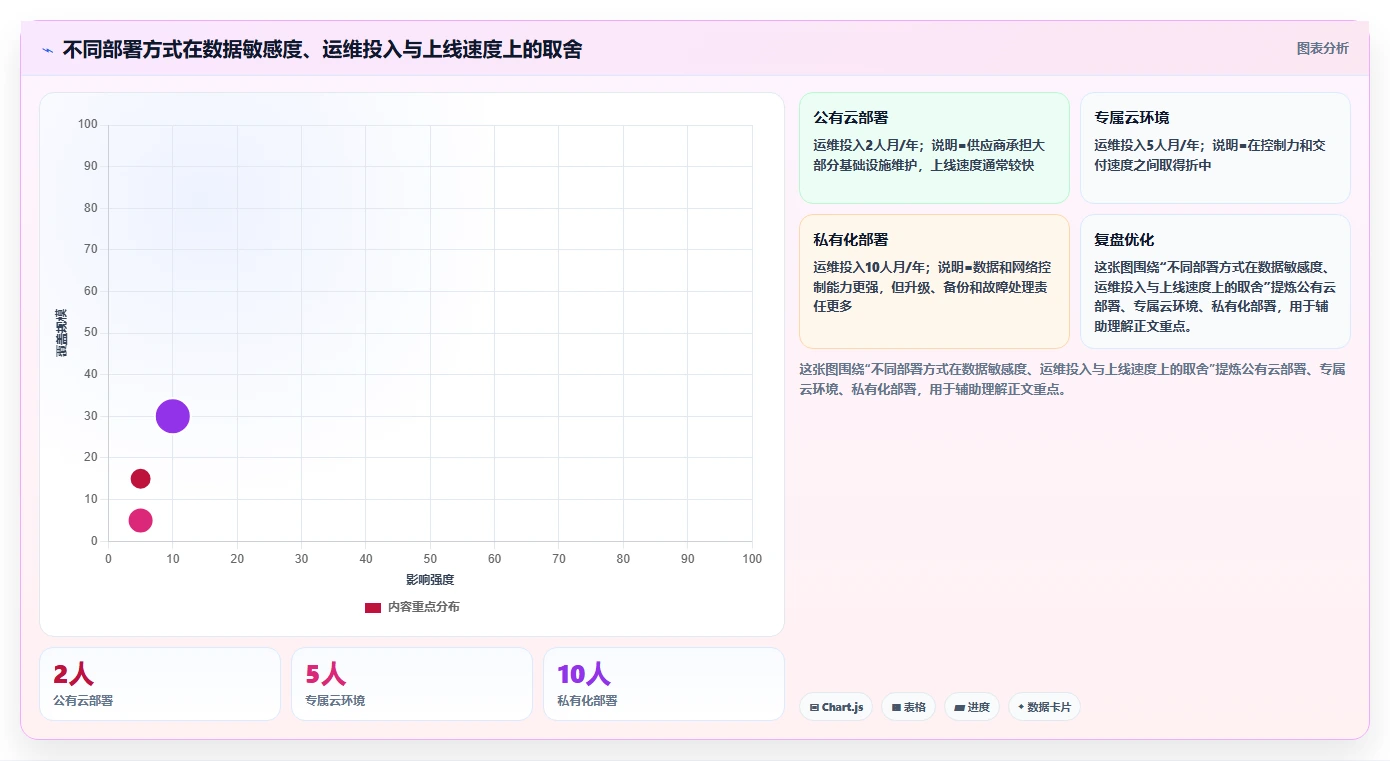Viewport: 1390px width, 761px height.
Task: Select the dark red bubble on chart
Action: [x=140, y=479]
